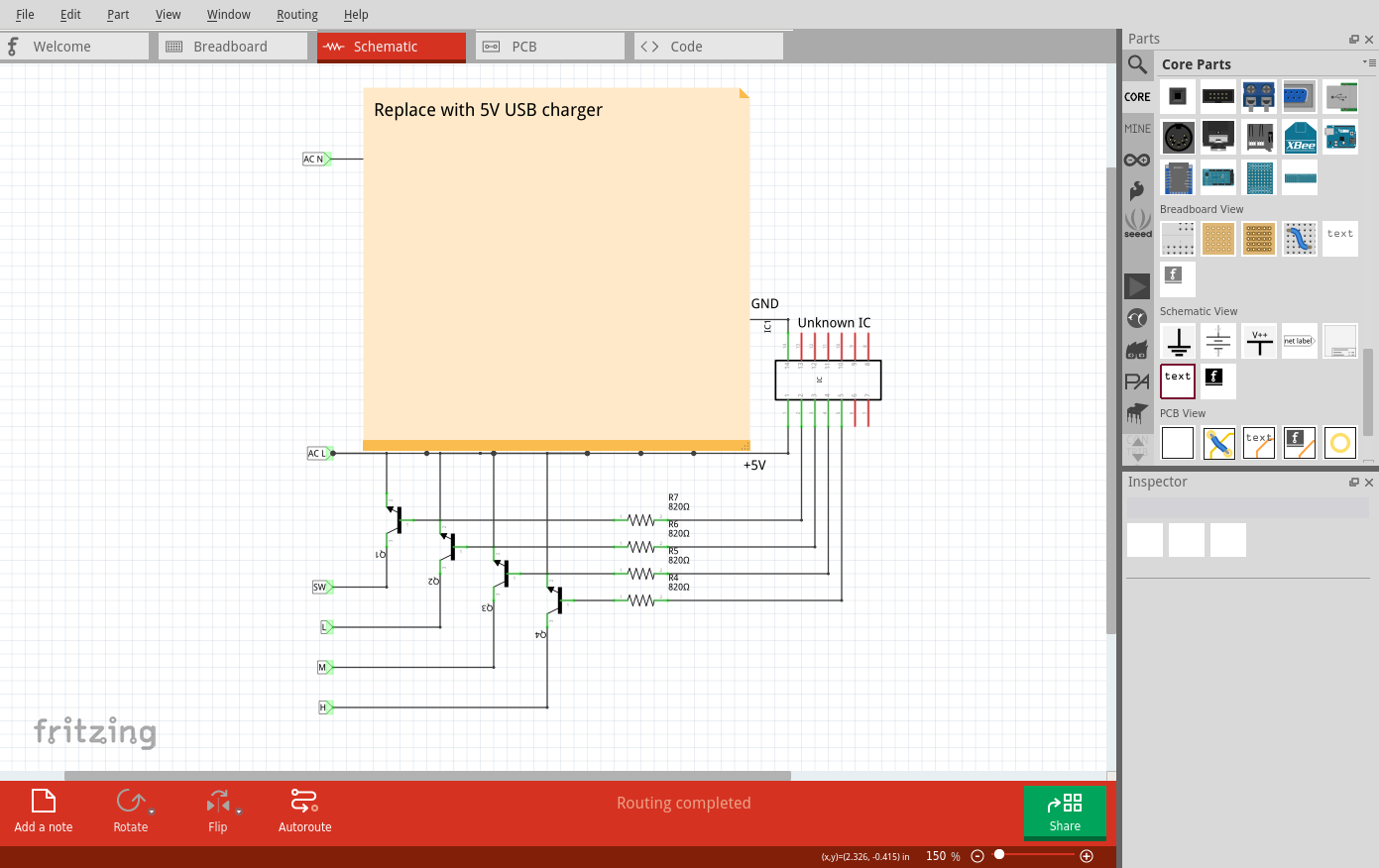This screenshot has width=1379, height=868.
Task: Pick the schematic ground symbol
Action: point(1178,341)
